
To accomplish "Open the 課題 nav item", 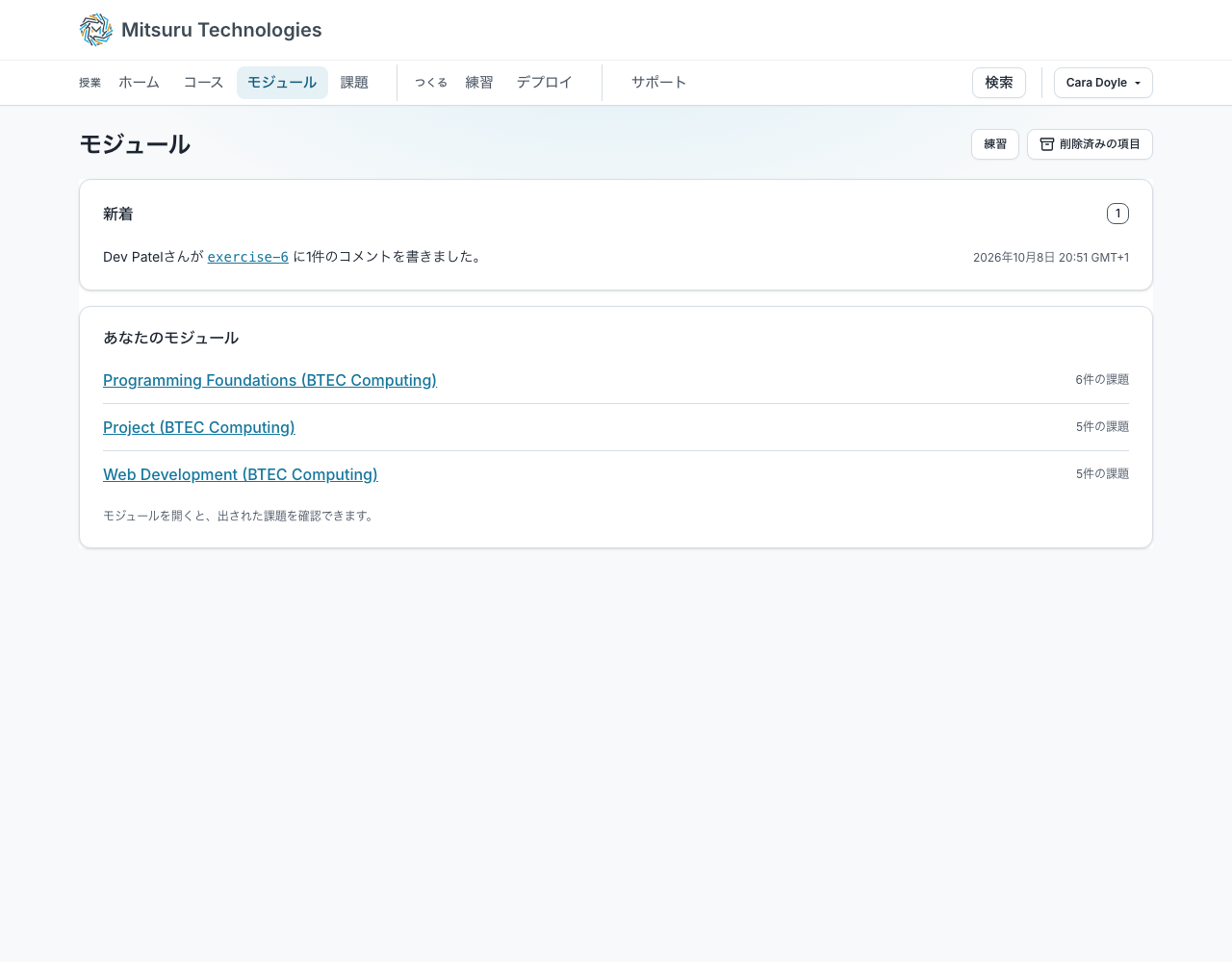I will pyautogui.click(x=354, y=83).
